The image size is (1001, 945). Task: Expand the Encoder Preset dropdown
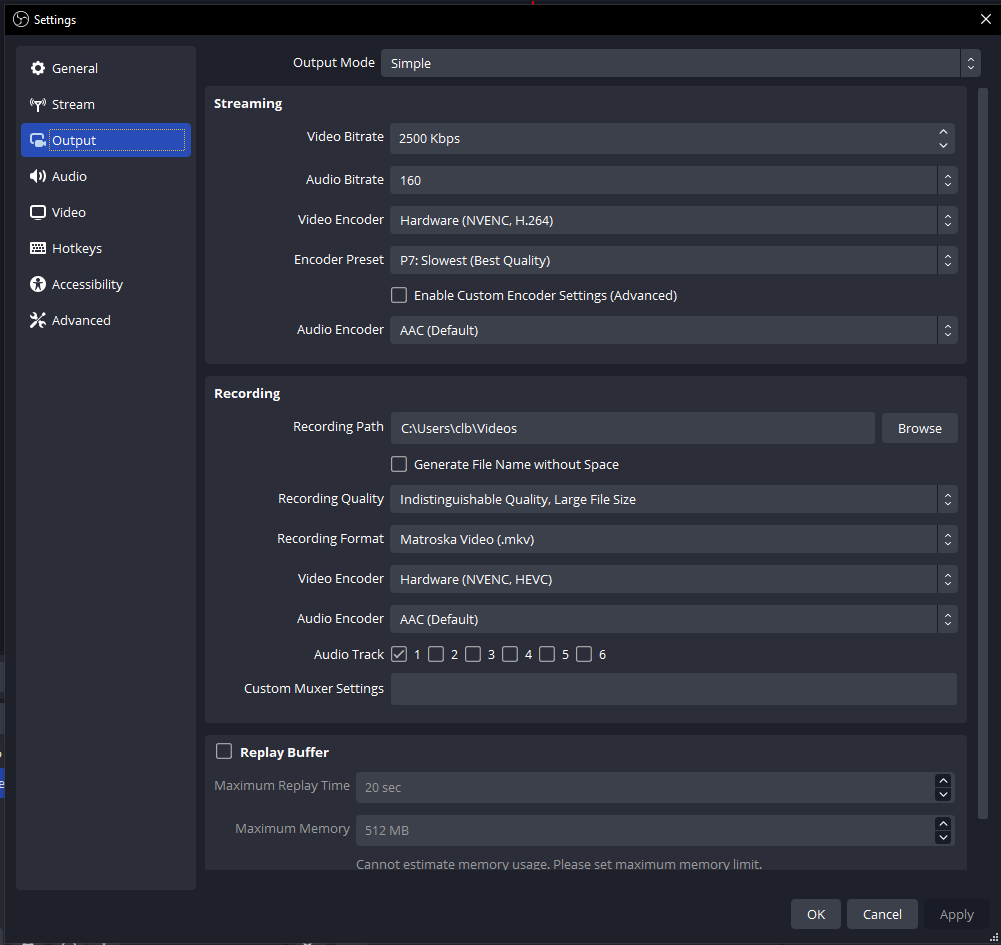point(673,260)
